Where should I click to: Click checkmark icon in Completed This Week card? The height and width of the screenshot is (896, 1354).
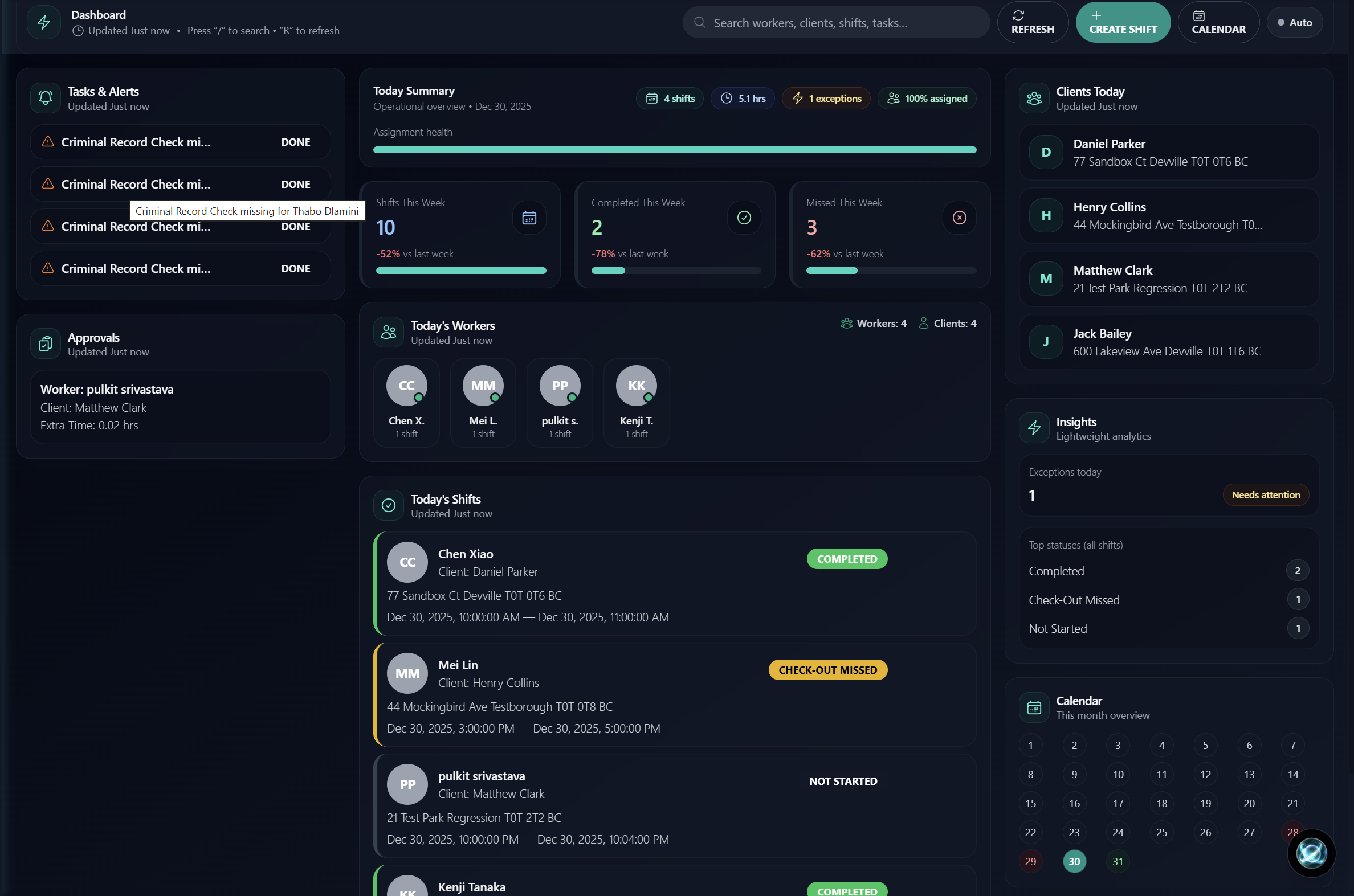[744, 218]
